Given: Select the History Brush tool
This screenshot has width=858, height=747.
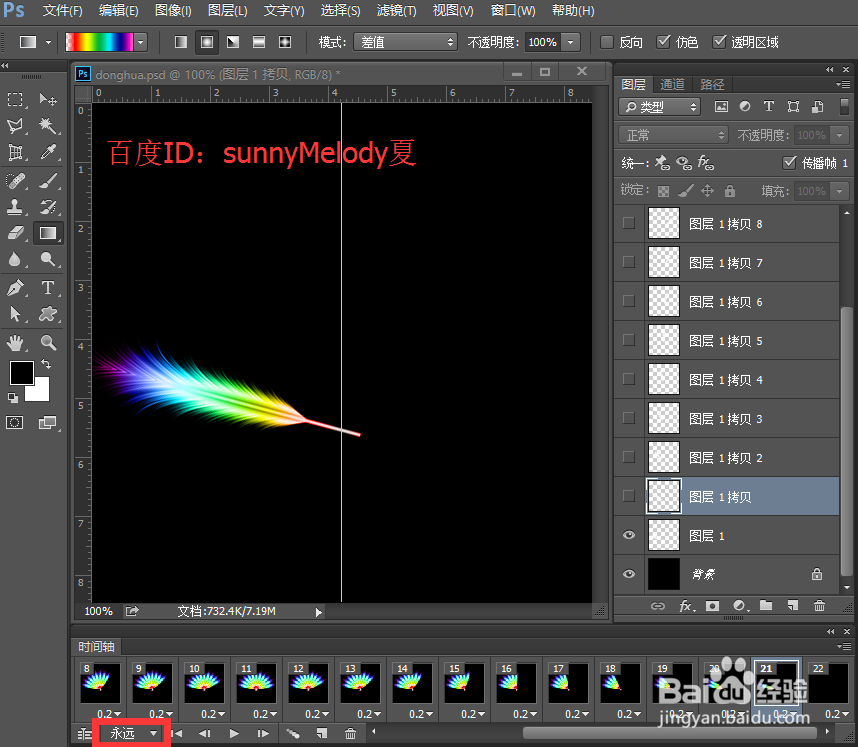Looking at the screenshot, I should click(x=48, y=206).
